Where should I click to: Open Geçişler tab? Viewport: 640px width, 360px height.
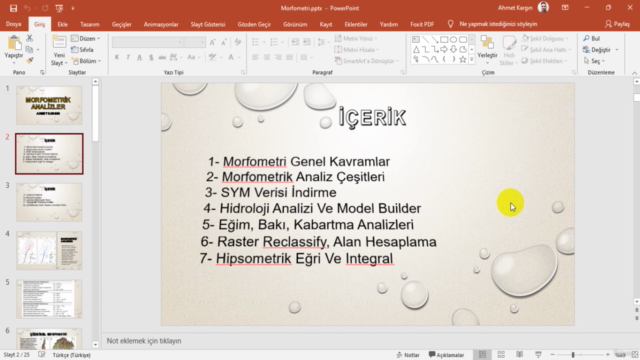tap(122, 24)
